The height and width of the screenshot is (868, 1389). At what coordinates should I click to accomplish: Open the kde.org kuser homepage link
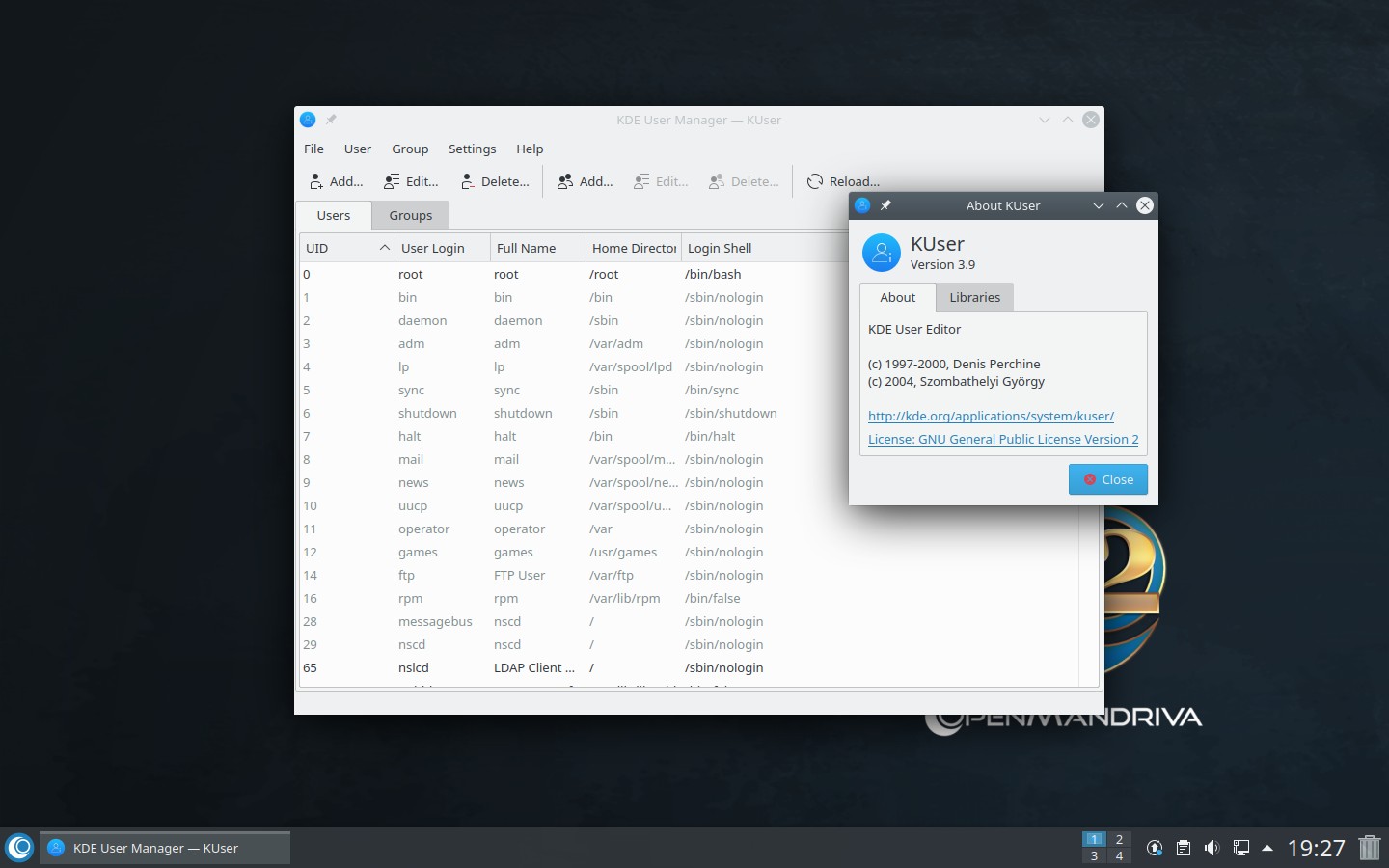(991, 416)
